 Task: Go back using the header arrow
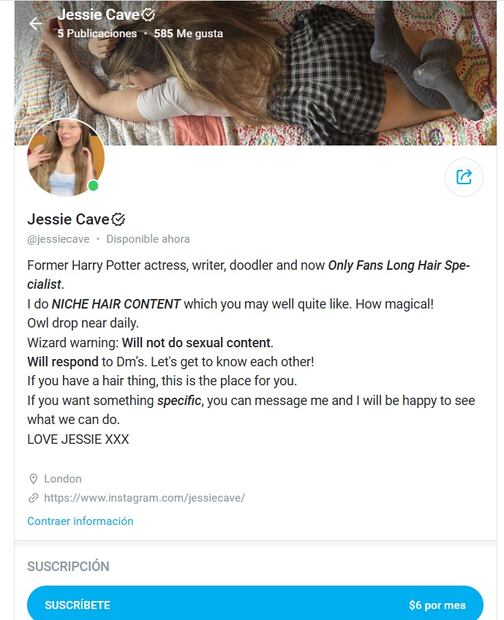tap(36, 24)
